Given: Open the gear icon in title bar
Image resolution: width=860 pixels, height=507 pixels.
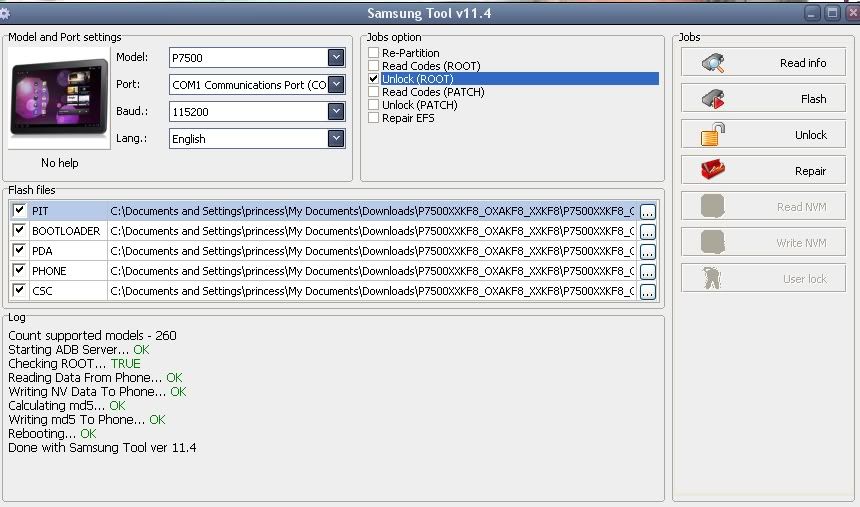Looking at the screenshot, I should 4,13.
